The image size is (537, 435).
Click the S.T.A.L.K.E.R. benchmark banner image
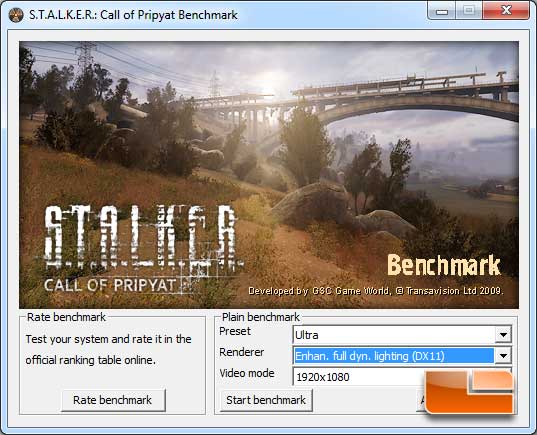[269, 175]
